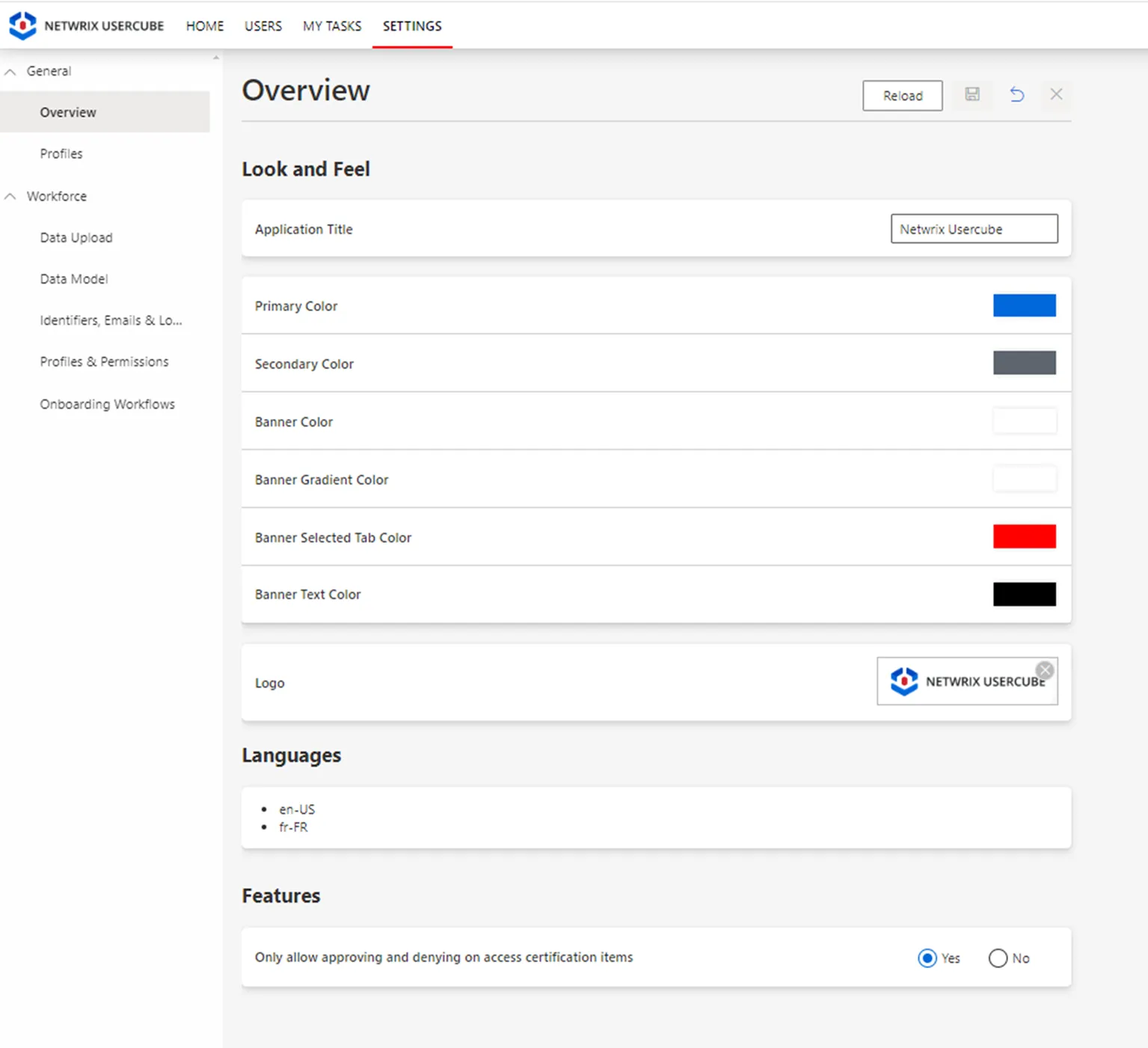This screenshot has width=1148, height=1048.
Task: Click the Banner Gradient Color swatch
Action: tap(1025, 479)
